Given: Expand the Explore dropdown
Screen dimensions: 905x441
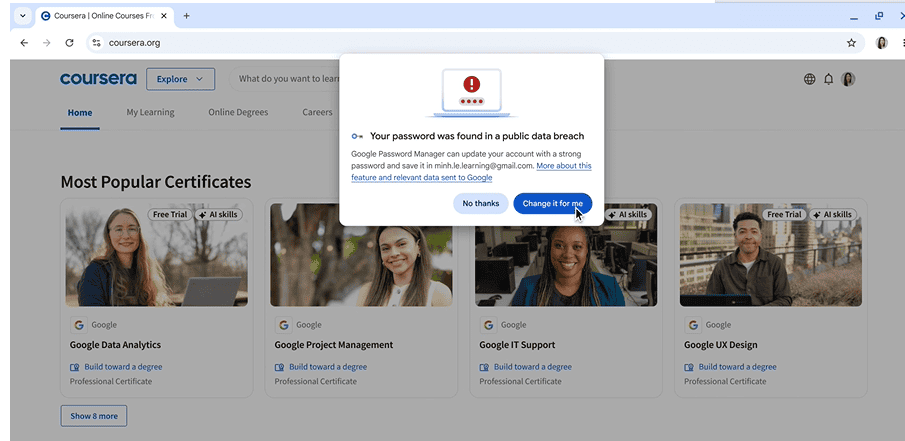Looking at the screenshot, I should click(x=180, y=79).
